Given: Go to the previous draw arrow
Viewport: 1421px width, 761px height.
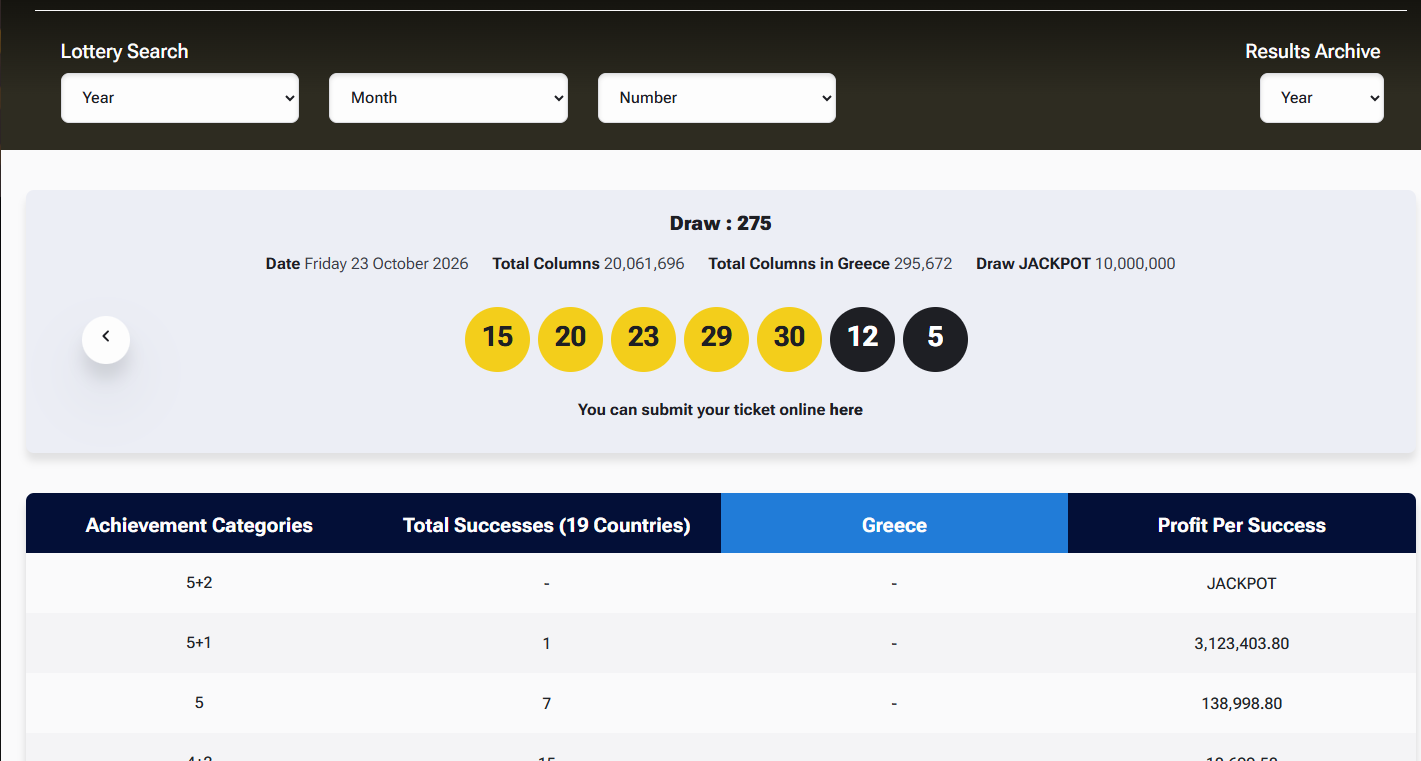Looking at the screenshot, I should click(106, 339).
